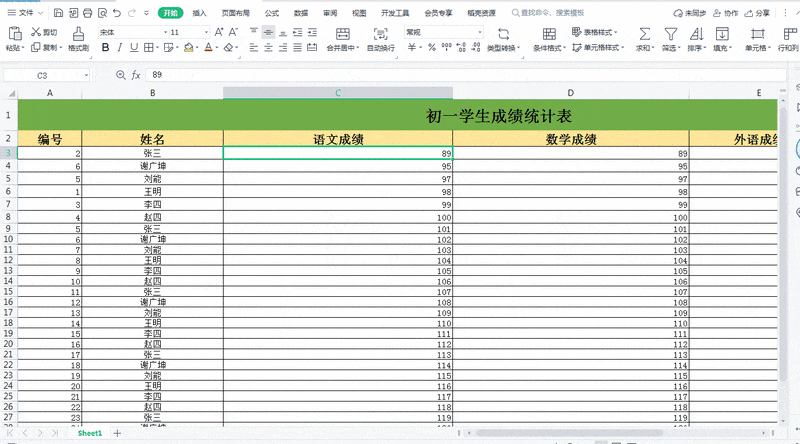Toggle middle vertical alignment
This screenshot has width=800, height=444.
pyautogui.click(x=268, y=32)
